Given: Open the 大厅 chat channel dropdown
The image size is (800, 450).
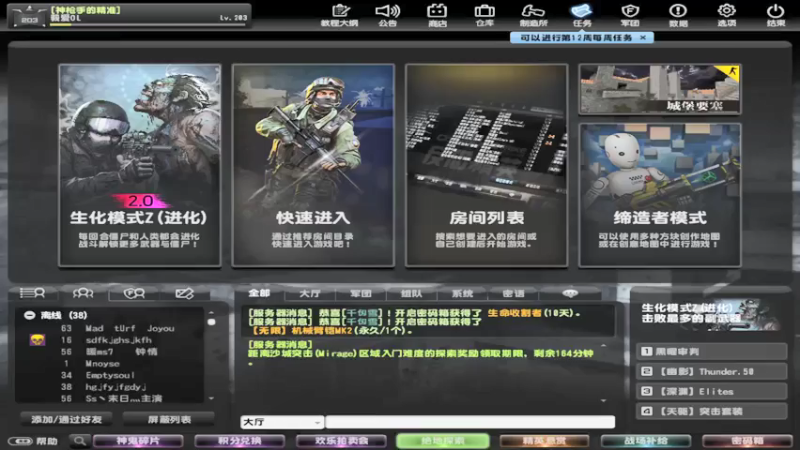Looking at the screenshot, I should (282, 422).
